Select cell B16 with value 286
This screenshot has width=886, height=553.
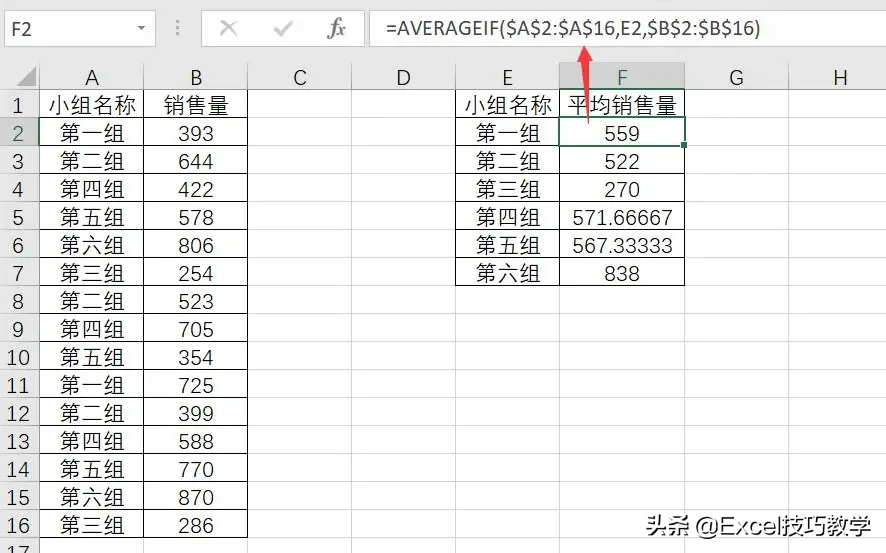(x=196, y=525)
